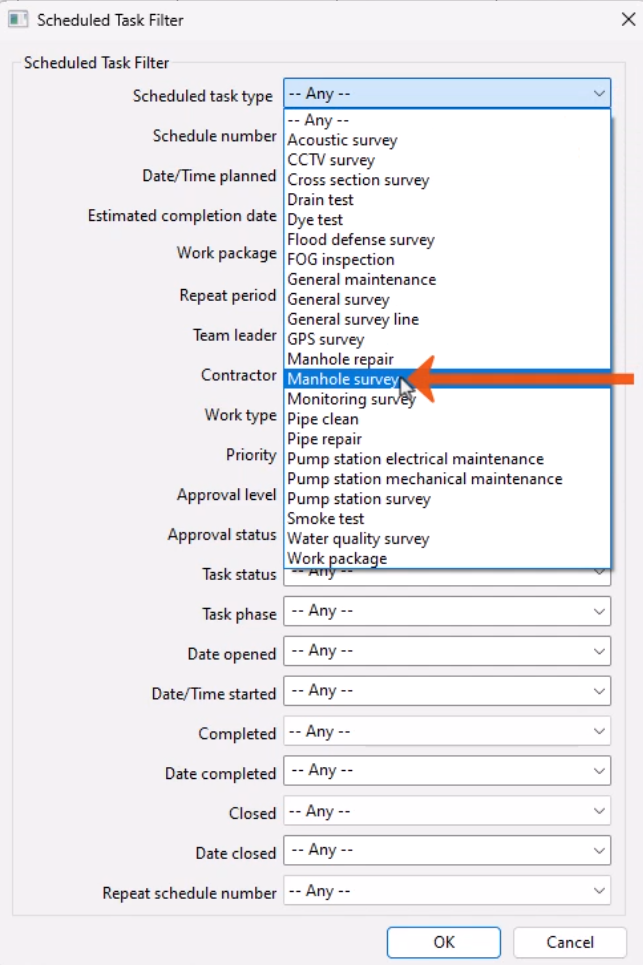Choose "Flood defense survey" task type
The image size is (643, 965).
pos(360,240)
